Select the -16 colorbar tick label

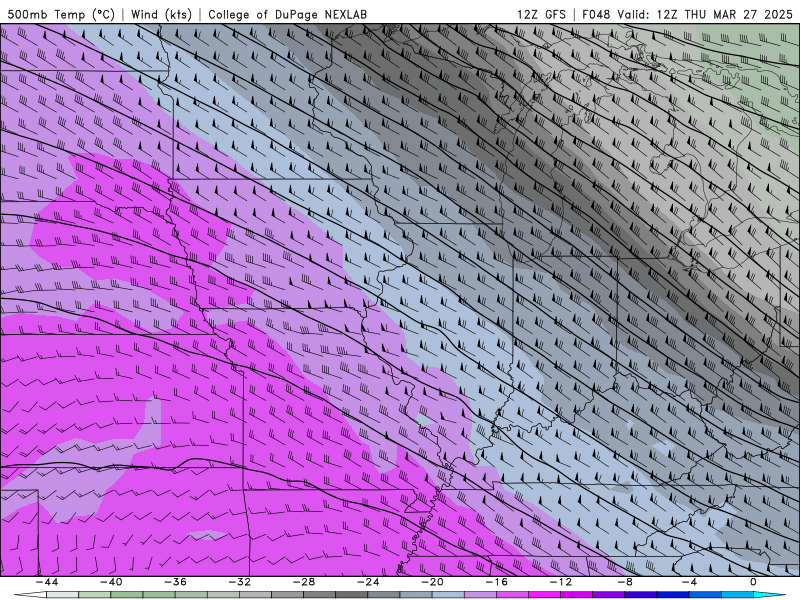(496, 582)
